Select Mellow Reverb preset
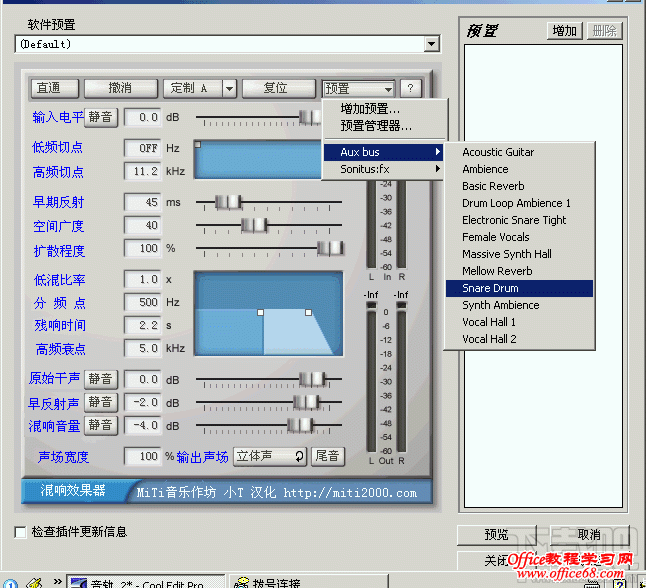This screenshot has height=588, width=646. [x=519, y=271]
